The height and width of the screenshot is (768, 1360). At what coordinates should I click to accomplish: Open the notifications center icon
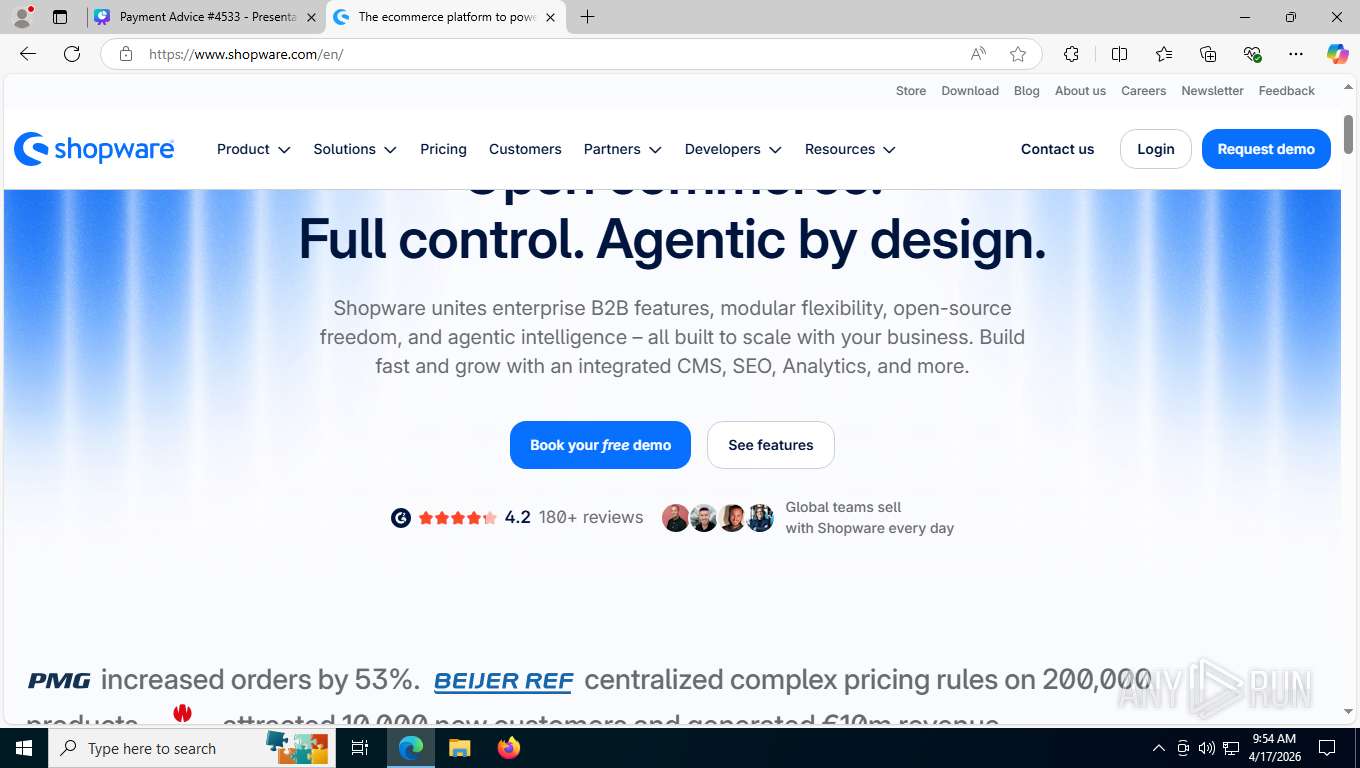1327,748
